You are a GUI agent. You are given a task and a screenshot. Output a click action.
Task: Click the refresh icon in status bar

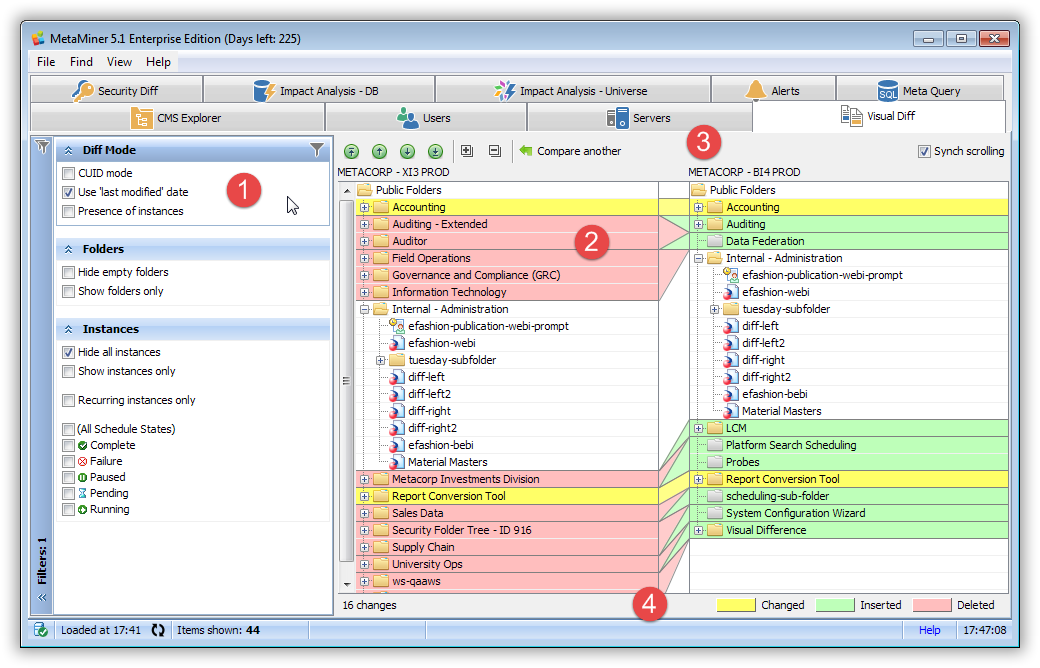158,630
